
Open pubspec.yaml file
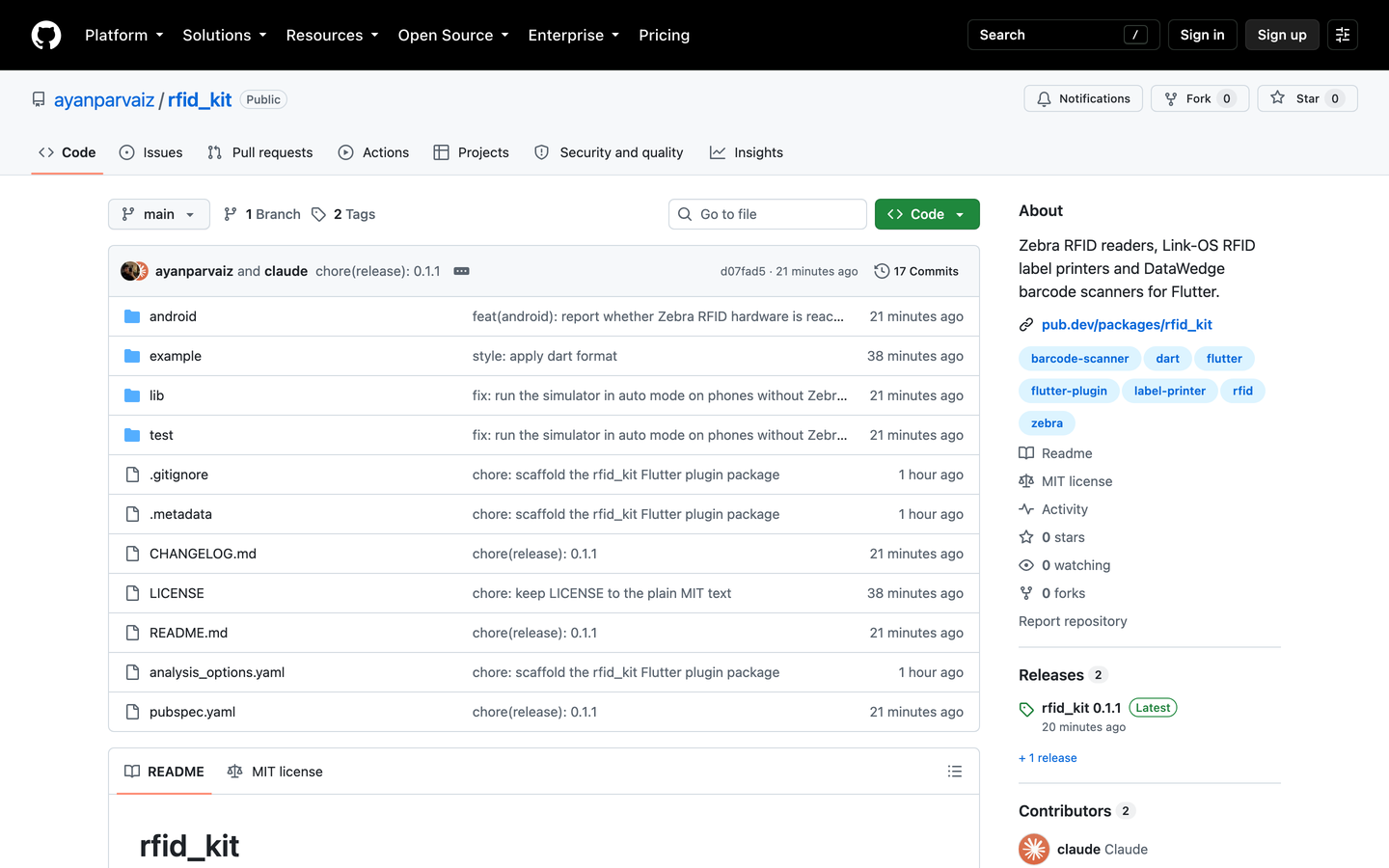pos(192,712)
